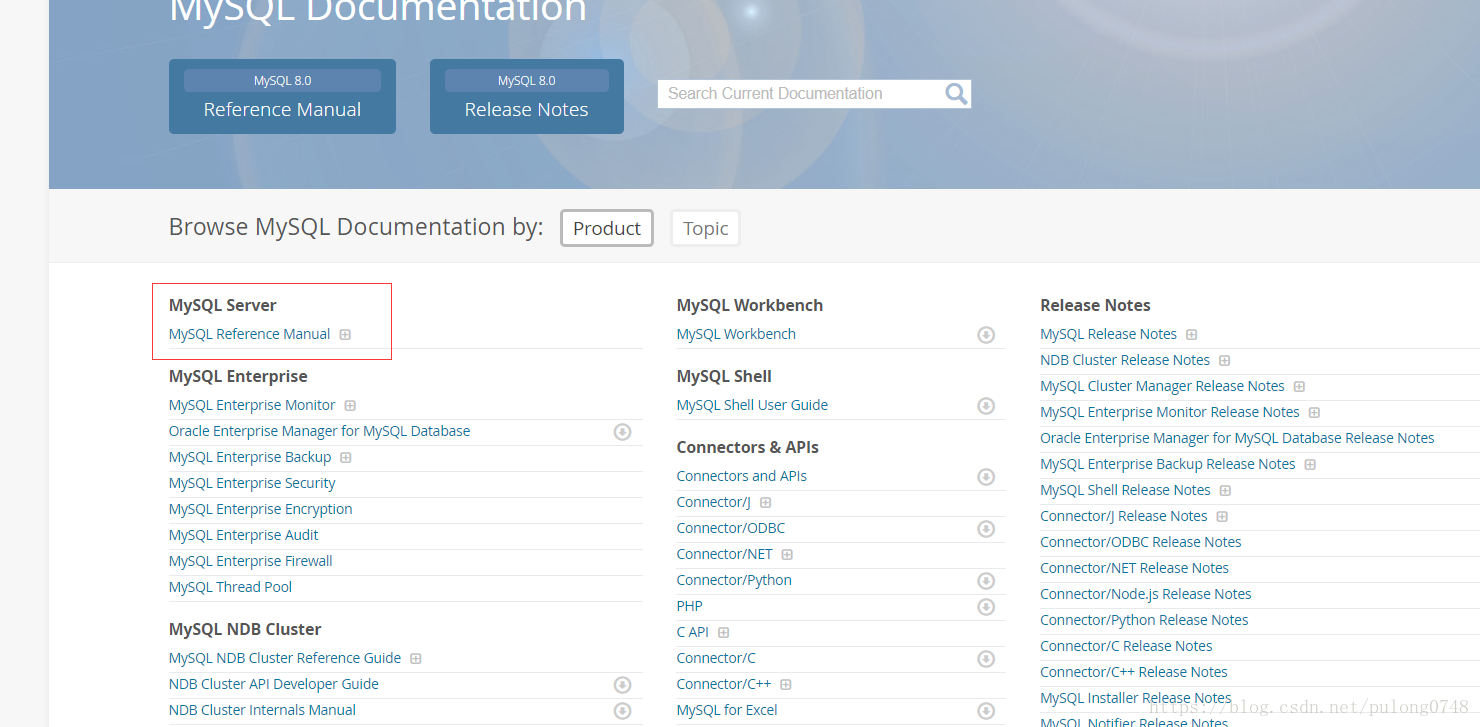Expand MySQL Shell Release Notes versions
The image size is (1480, 727).
point(1226,491)
